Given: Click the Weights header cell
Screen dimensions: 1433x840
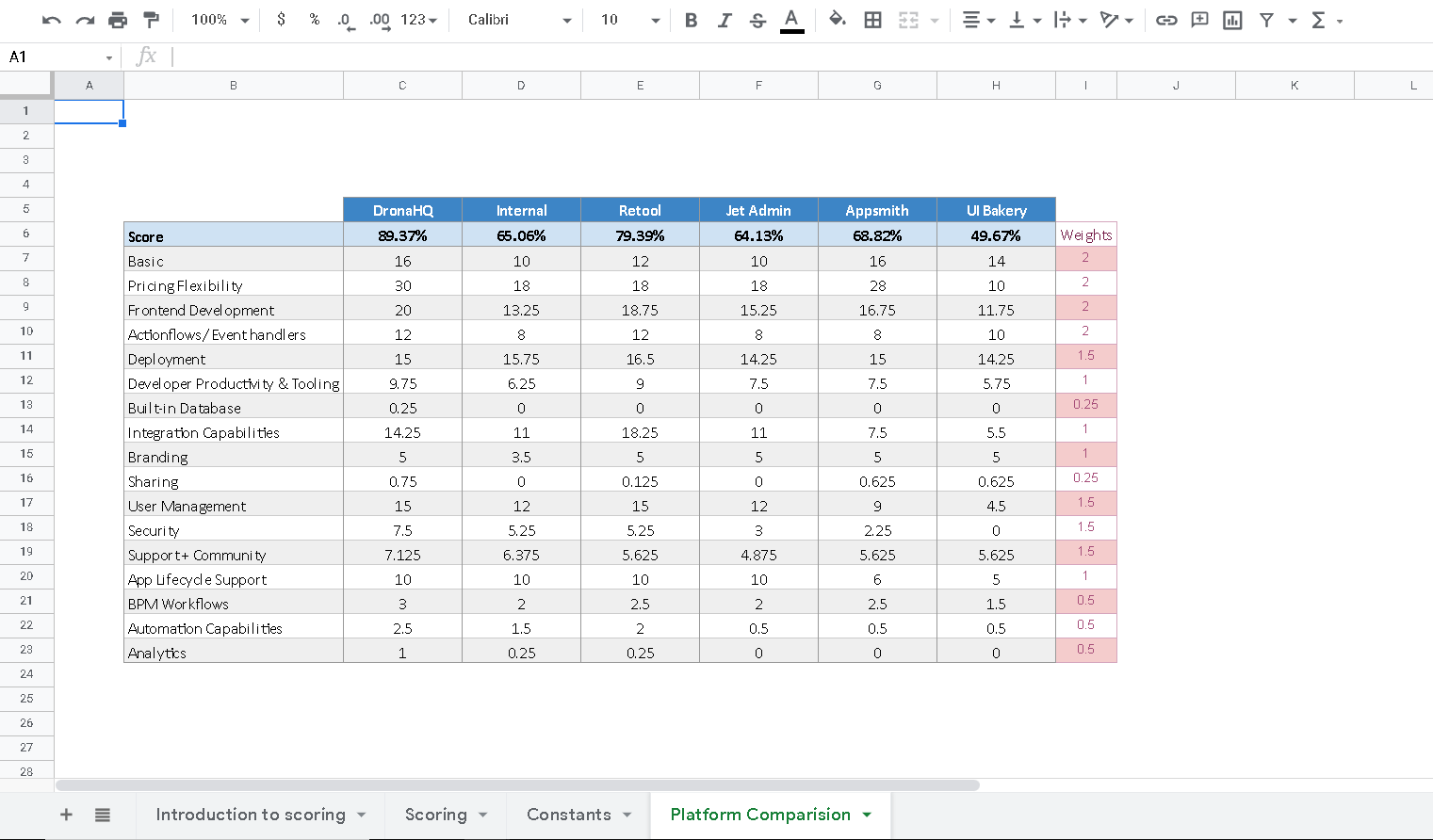Looking at the screenshot, I should click(1086, 235).
